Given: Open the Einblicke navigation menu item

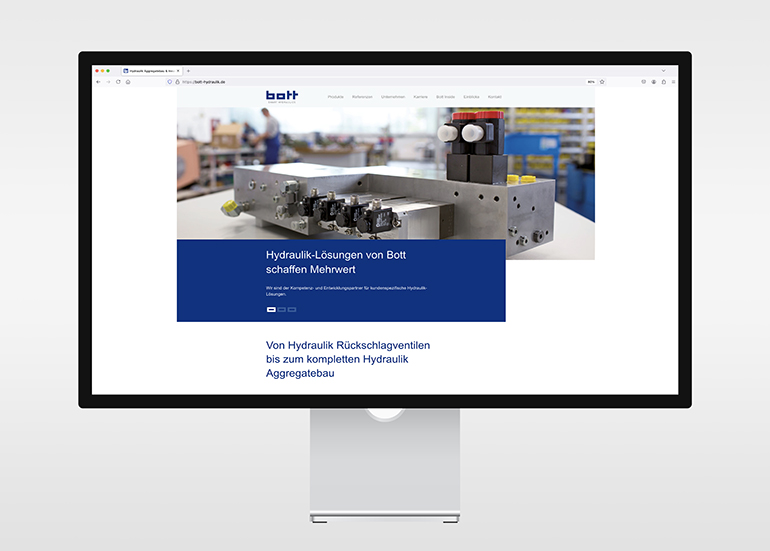Looking at the screenshot, I should (471, 97).
